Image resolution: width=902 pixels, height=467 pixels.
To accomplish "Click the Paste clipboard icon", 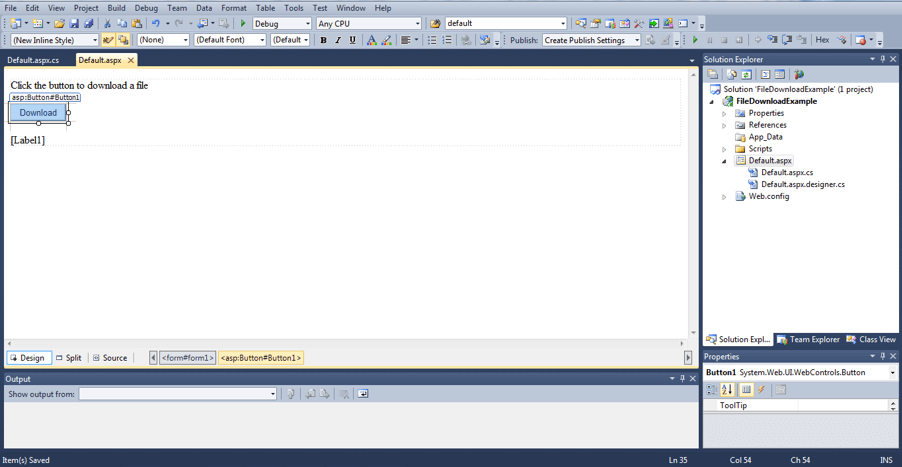I will [x=137, y=24].
